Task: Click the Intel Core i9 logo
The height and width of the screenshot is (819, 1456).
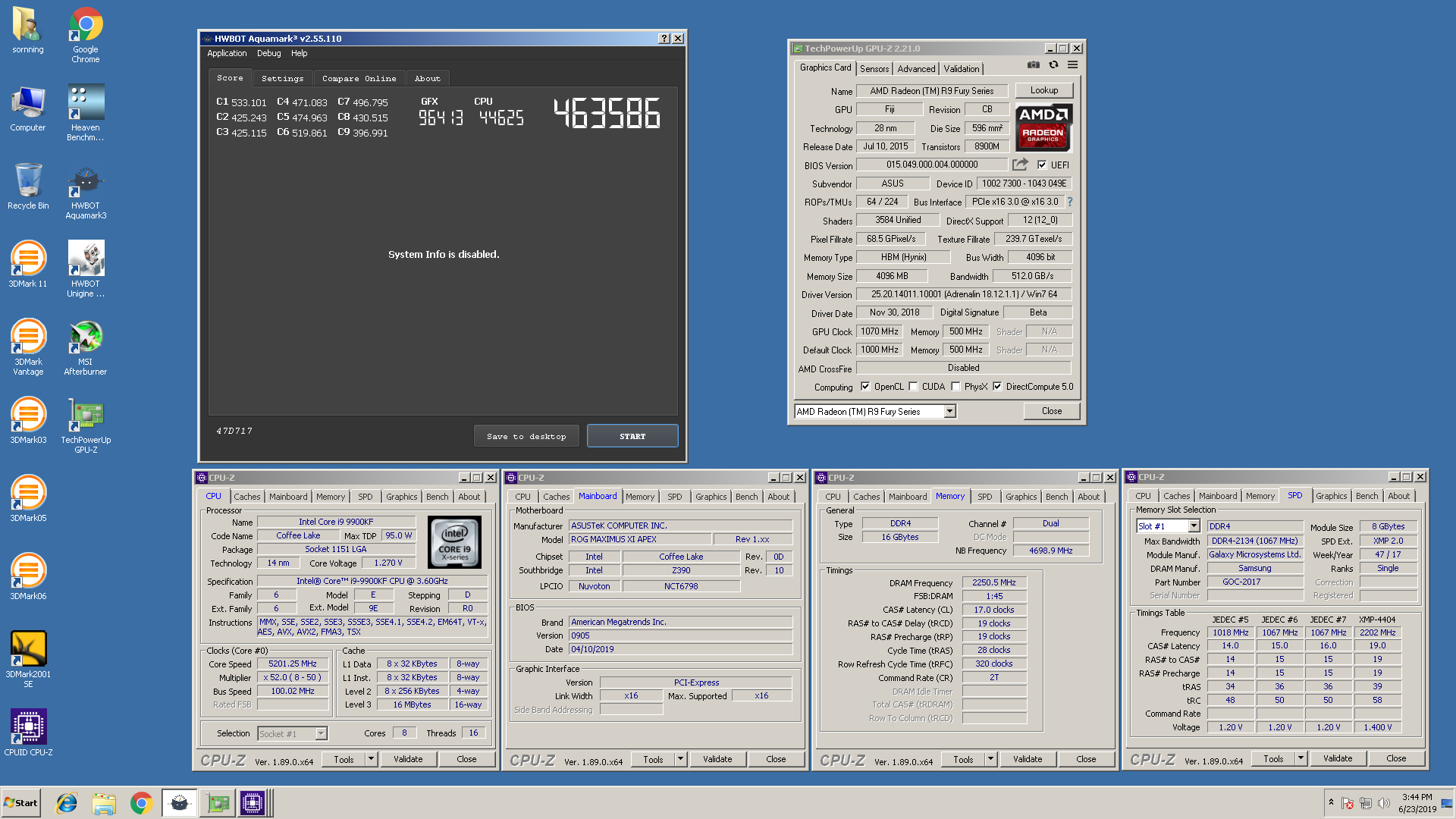Action: coord(455,542)
